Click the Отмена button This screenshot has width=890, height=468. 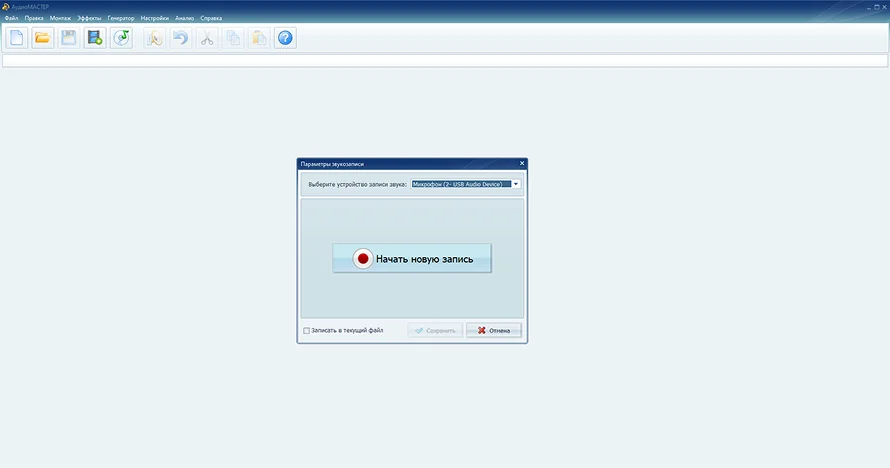click(494, 331)
